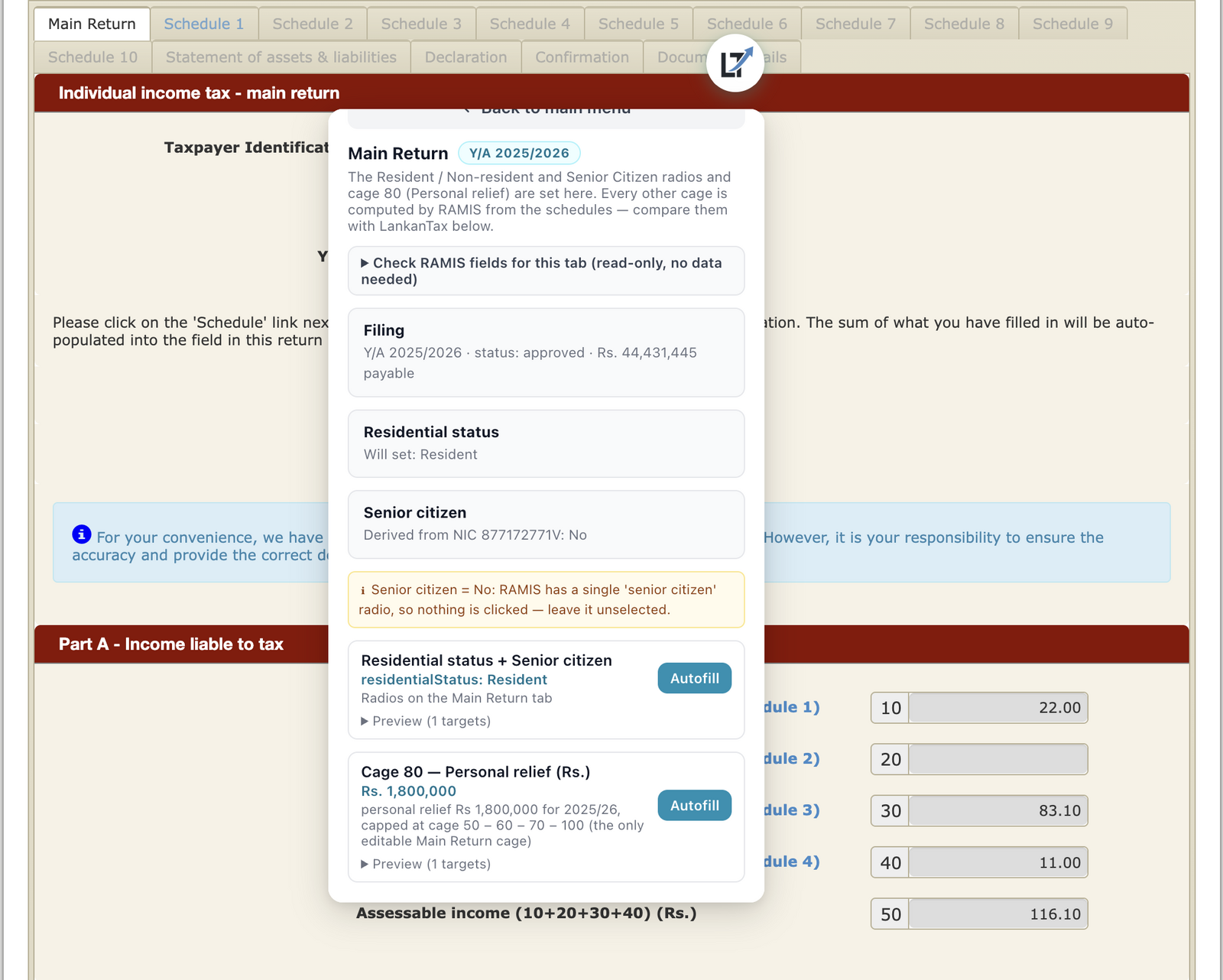
Task: Switch to the Schedule 6 tab
Action: click(x=747, y=24)
